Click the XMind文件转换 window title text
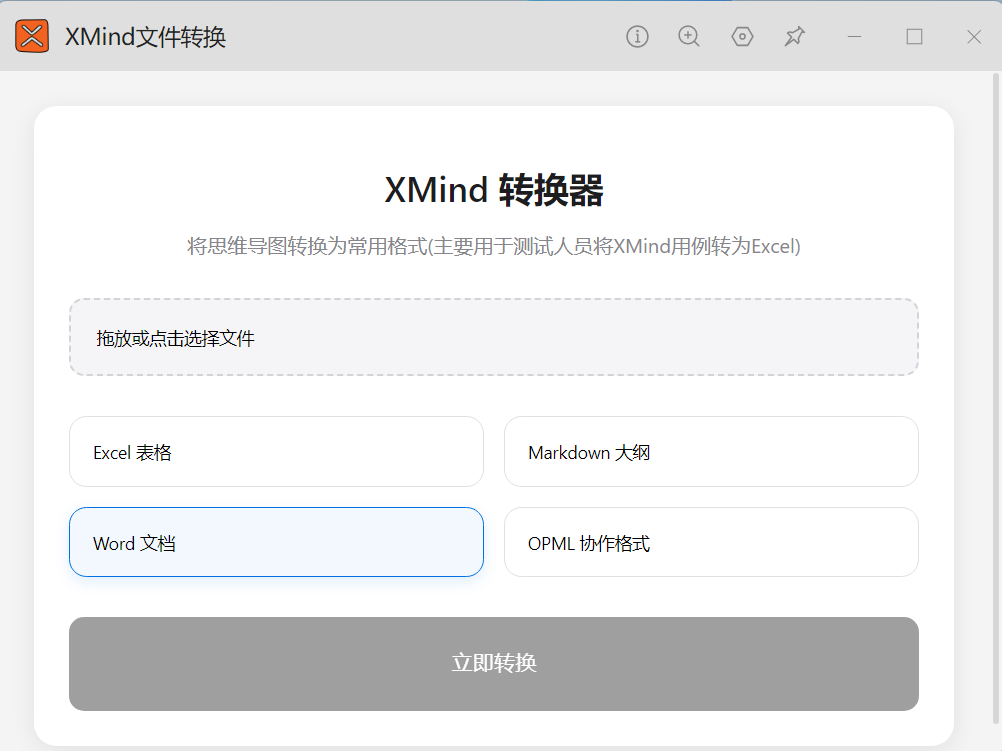The width and height of the screenshot is (1002, 751). (x=146, y=36)
